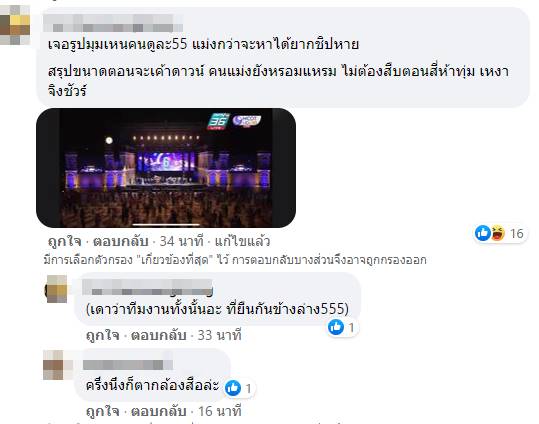This screenshot has width=539, height=424.
Task: Click ถูกใจ under the main comment
Action: pos(65,241)
